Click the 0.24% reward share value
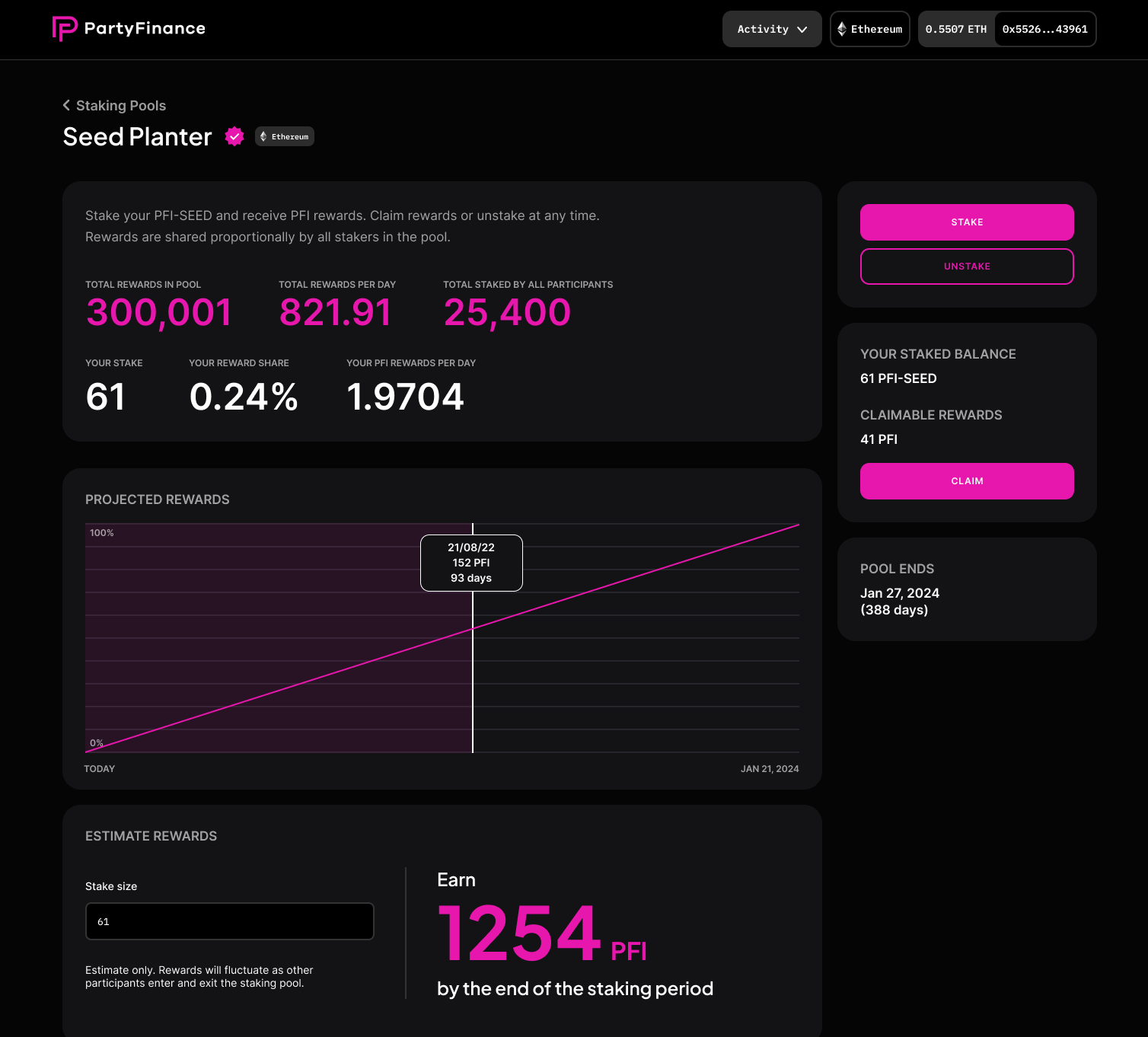 pos(244,397)
